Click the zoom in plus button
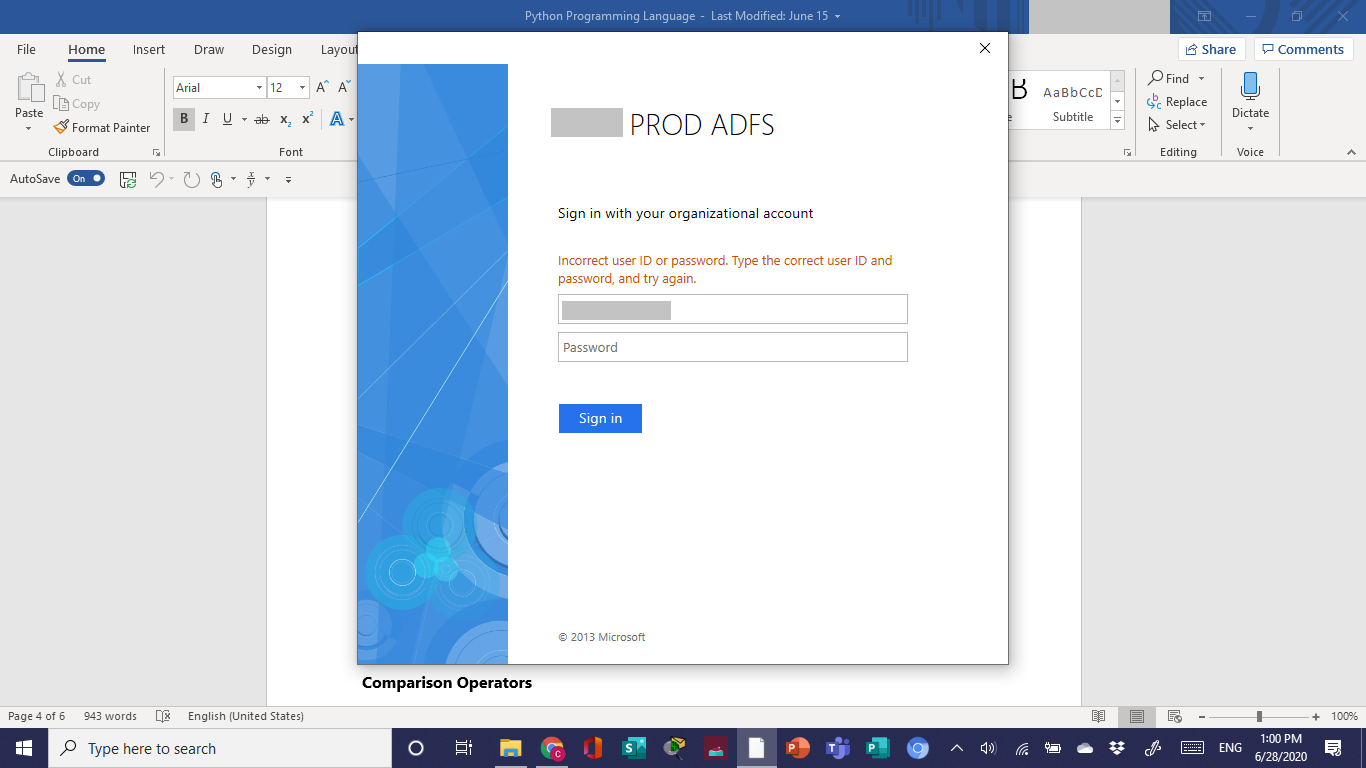 coord(1316,716)
